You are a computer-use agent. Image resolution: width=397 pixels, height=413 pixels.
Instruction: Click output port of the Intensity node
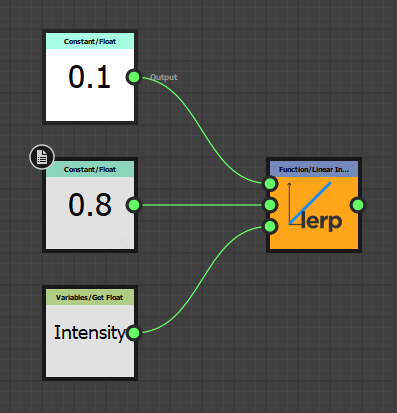click(134, 333)
